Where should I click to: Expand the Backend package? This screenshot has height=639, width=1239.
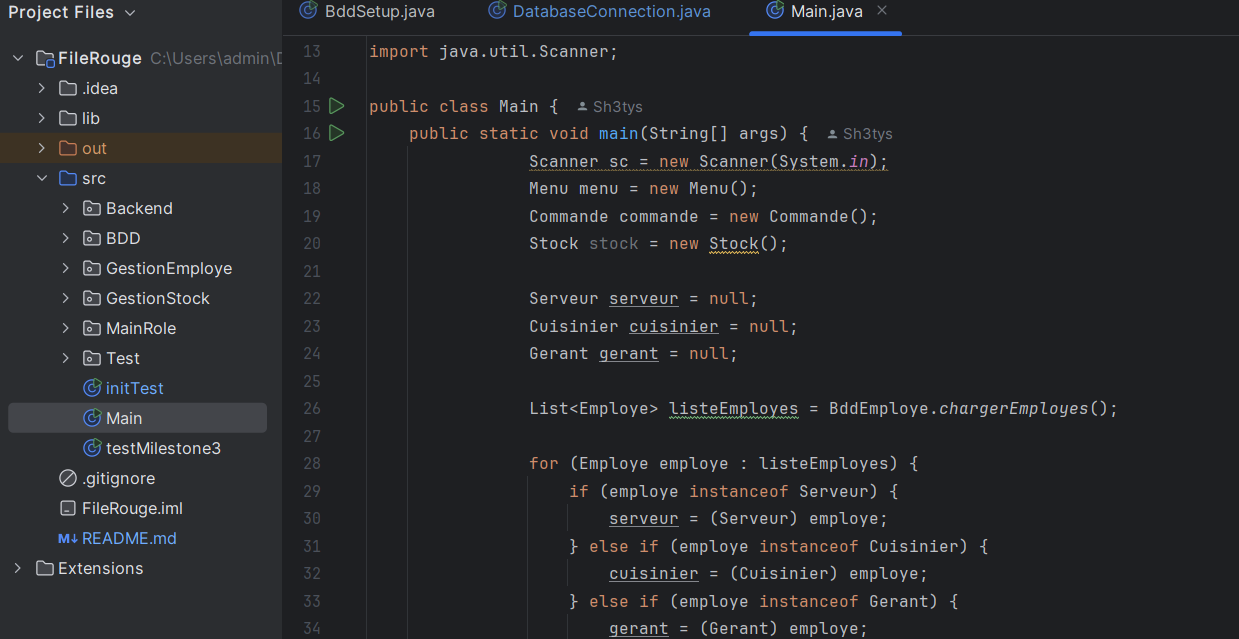point(65,208)
